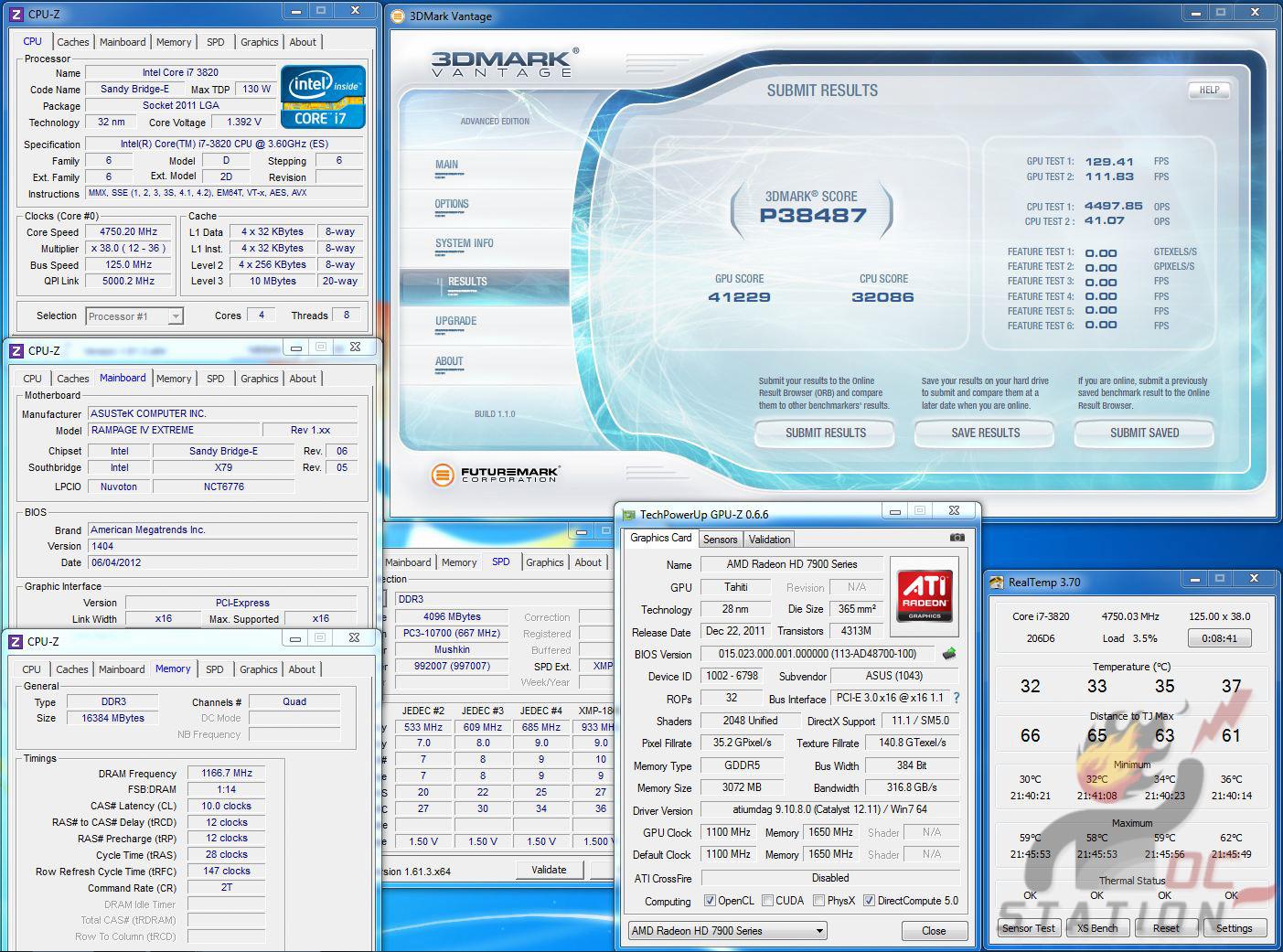Click Sensor Test in RealTemp
The image size is (1283, 952).
point(1029,928)
